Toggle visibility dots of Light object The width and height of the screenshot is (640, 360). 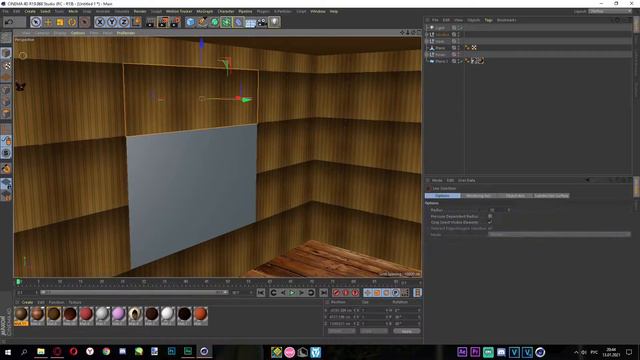click(x=458, y=28)
